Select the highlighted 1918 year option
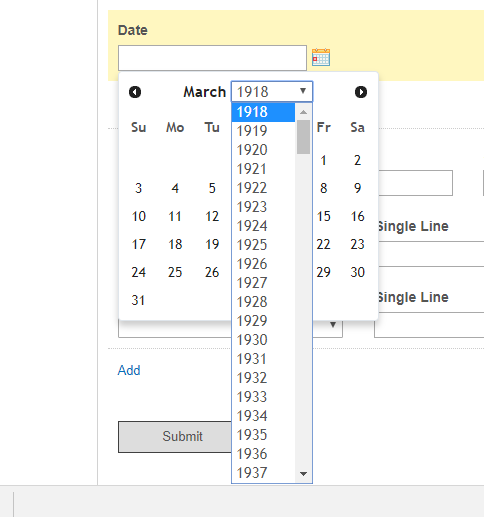484x517 pixels. pos(263,112)
